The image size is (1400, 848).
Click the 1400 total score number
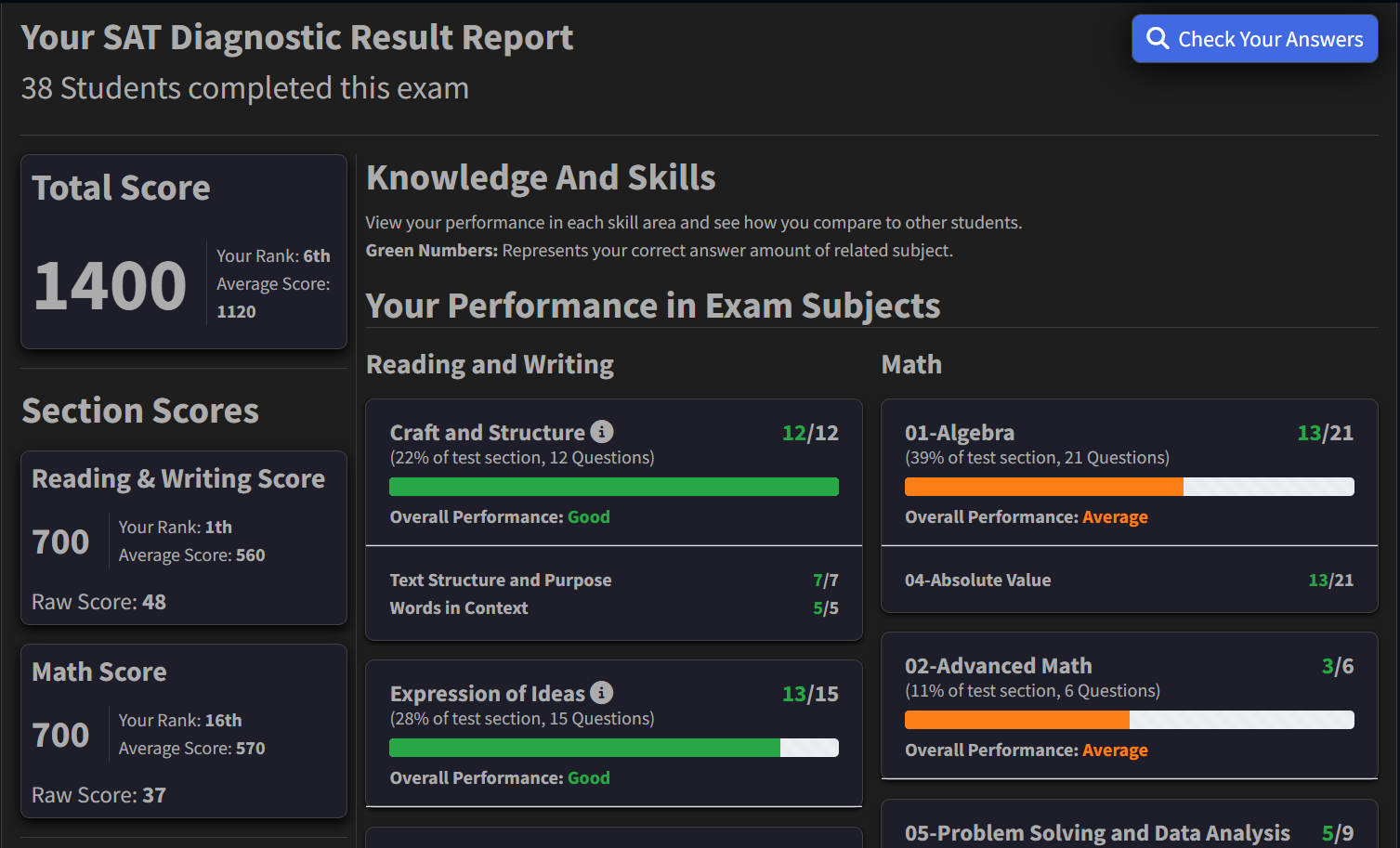[111, 286]
